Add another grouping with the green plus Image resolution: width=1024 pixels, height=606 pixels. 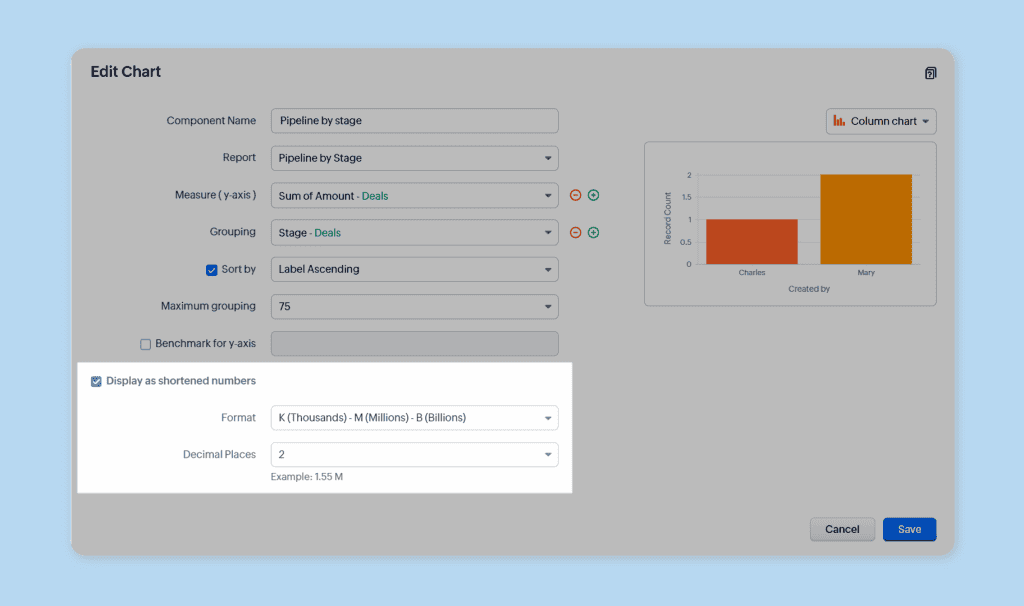[593, 232]
